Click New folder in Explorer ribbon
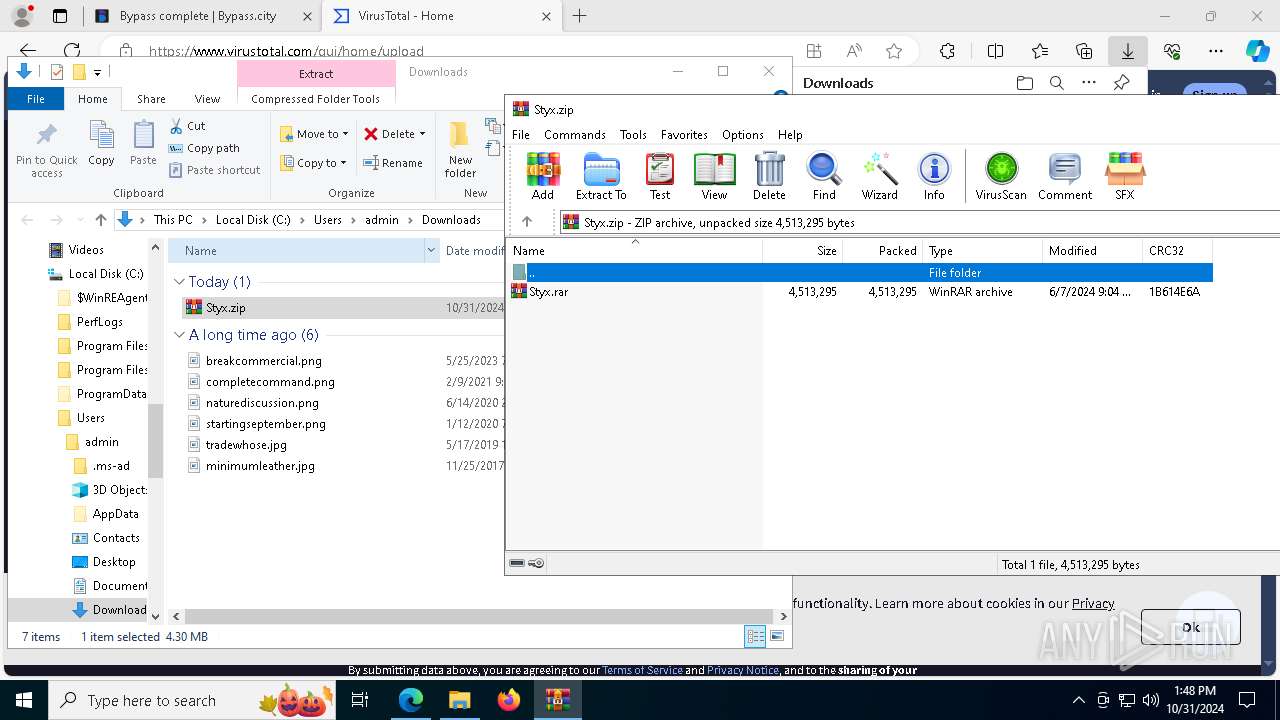1280x720 pixels. pyautogui.click(x=460, y=150)
